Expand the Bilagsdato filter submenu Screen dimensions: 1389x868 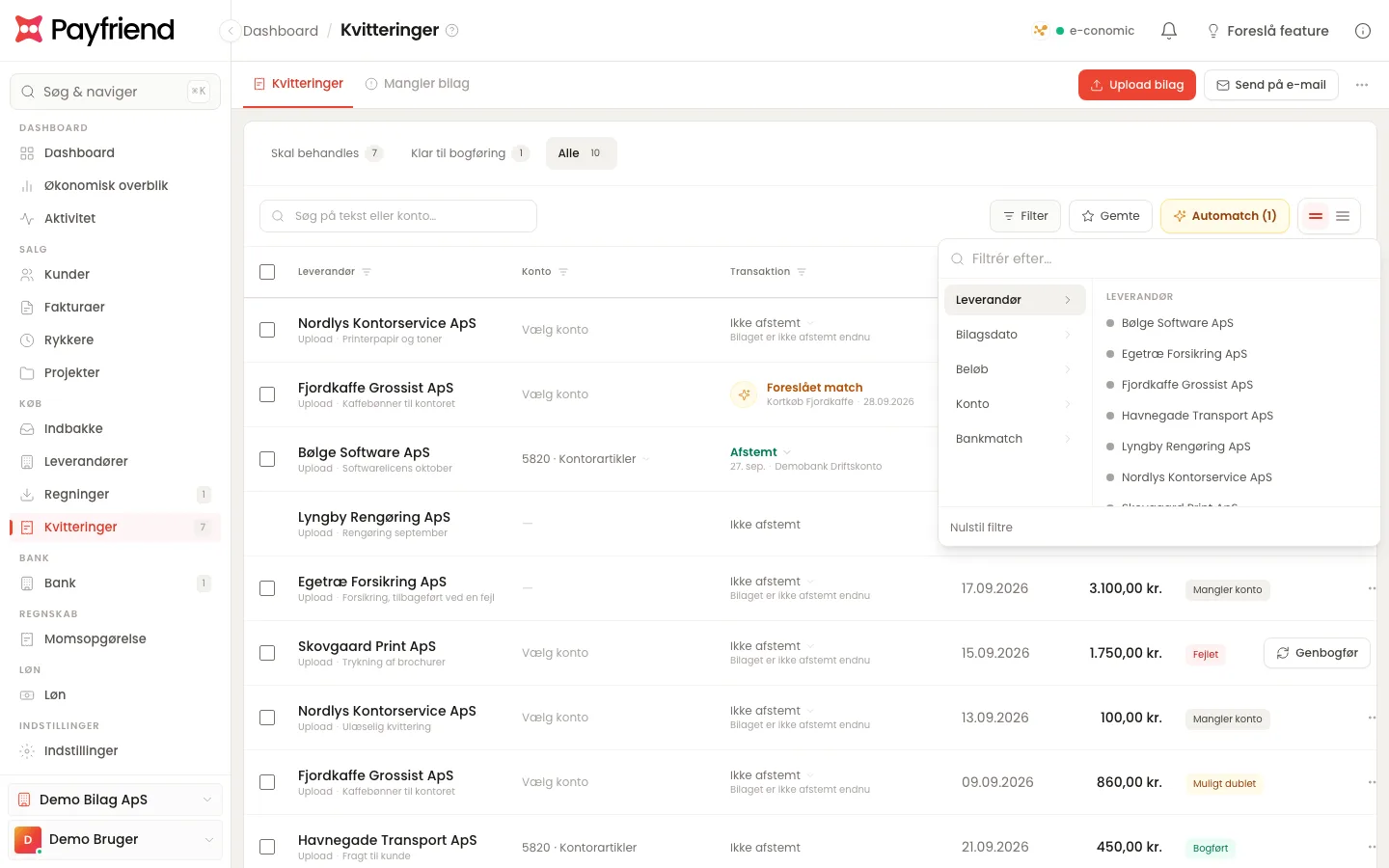point(1015,335)
